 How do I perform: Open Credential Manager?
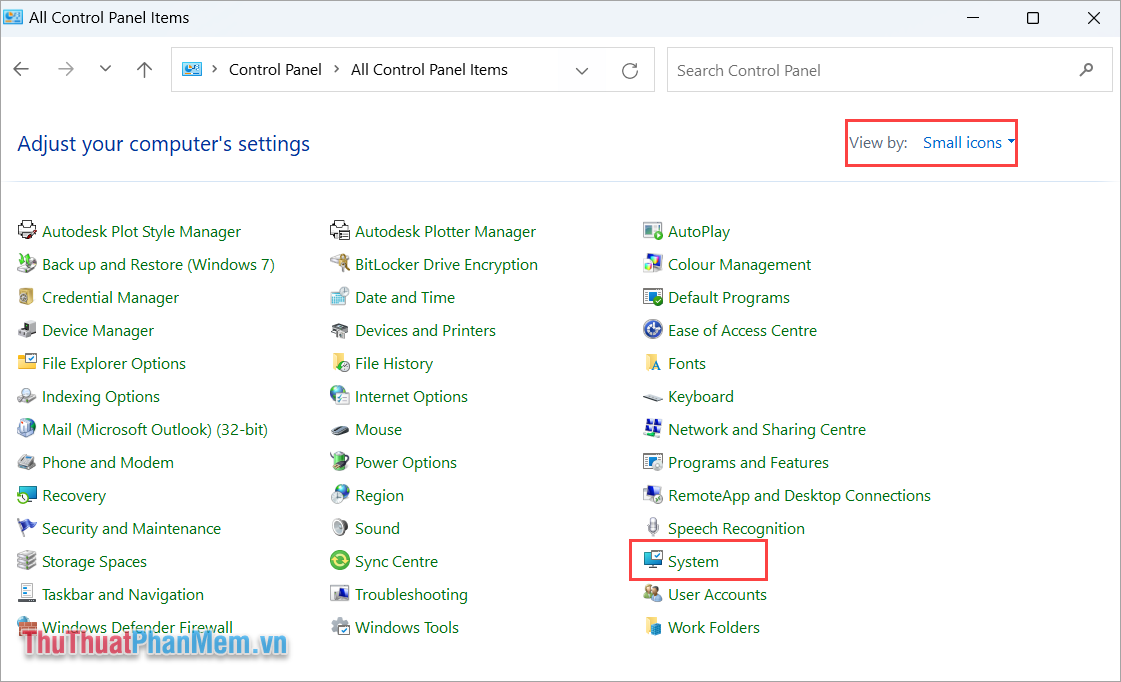pos(110,297)
